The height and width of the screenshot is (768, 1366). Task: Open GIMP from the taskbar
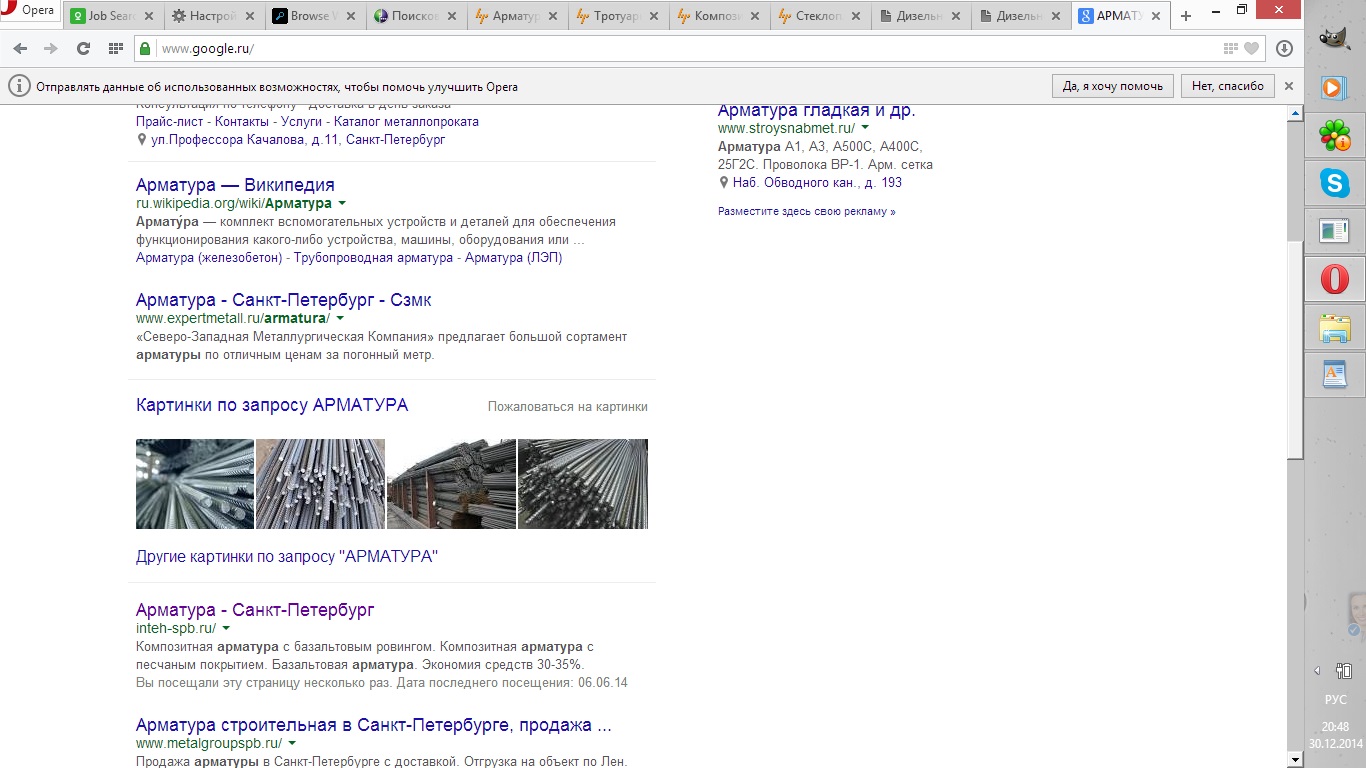pos(1334,38)
